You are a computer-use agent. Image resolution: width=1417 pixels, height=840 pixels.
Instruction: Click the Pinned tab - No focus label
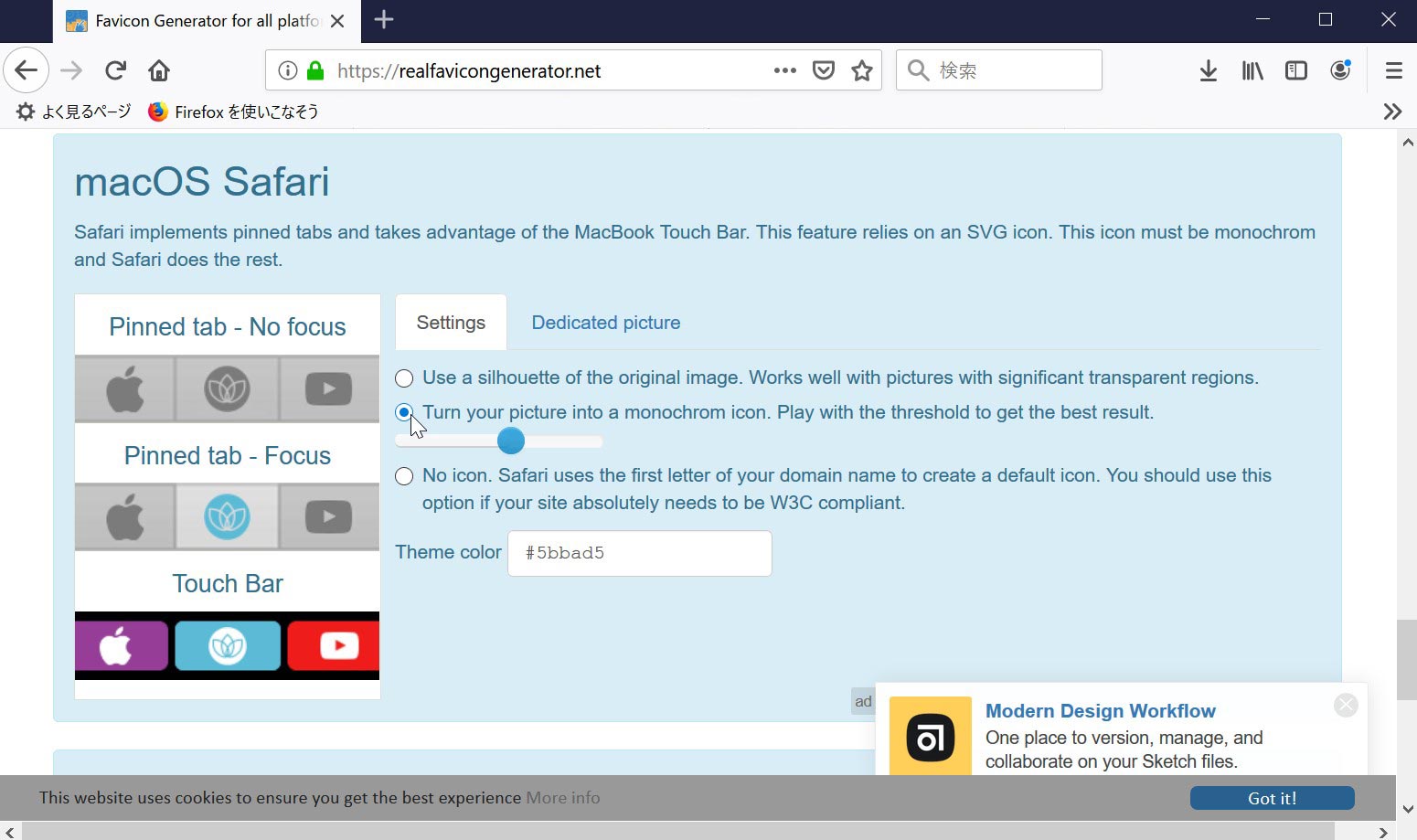(x=228, y=326)
